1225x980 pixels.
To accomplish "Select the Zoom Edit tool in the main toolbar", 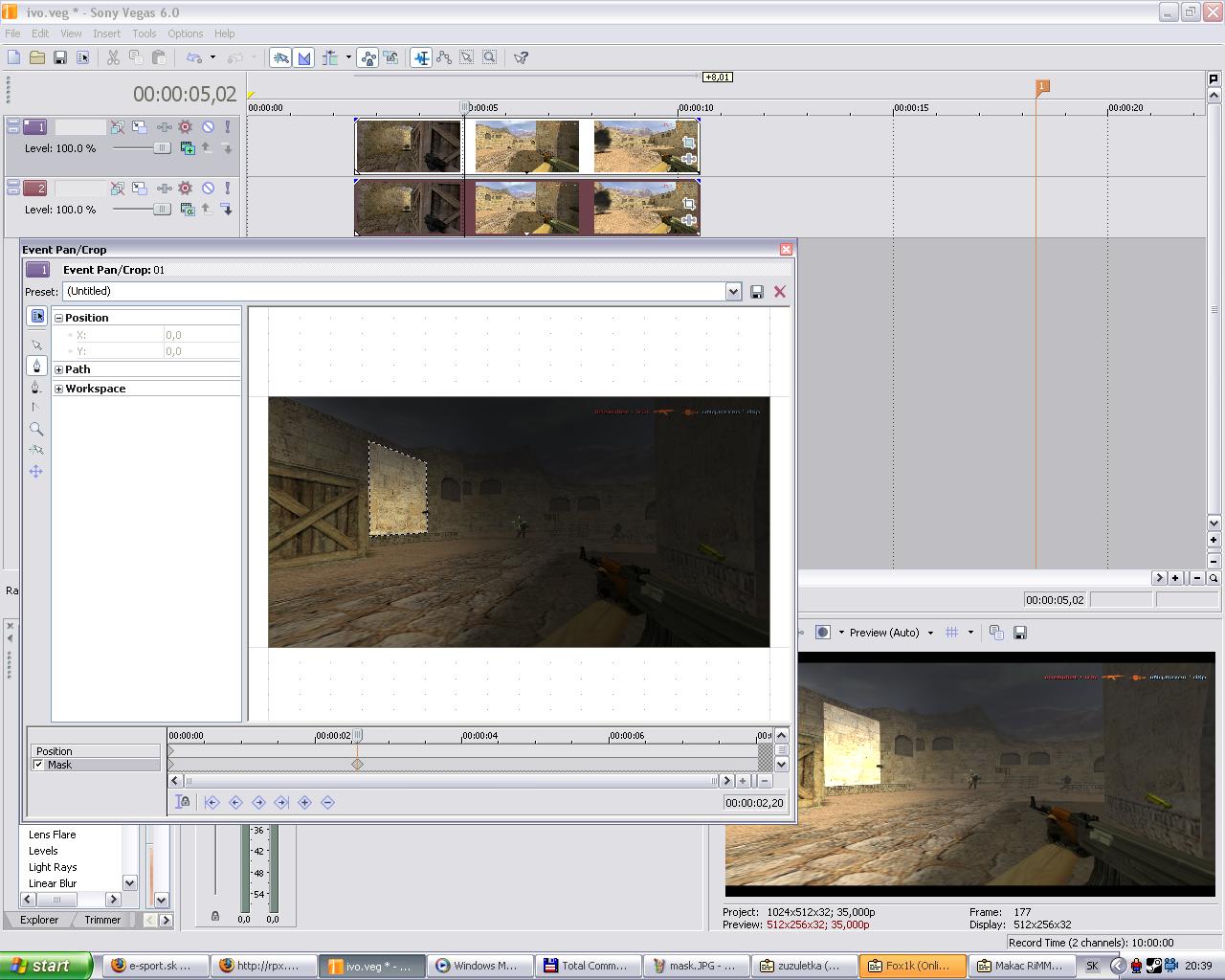I will click(490, 57).
